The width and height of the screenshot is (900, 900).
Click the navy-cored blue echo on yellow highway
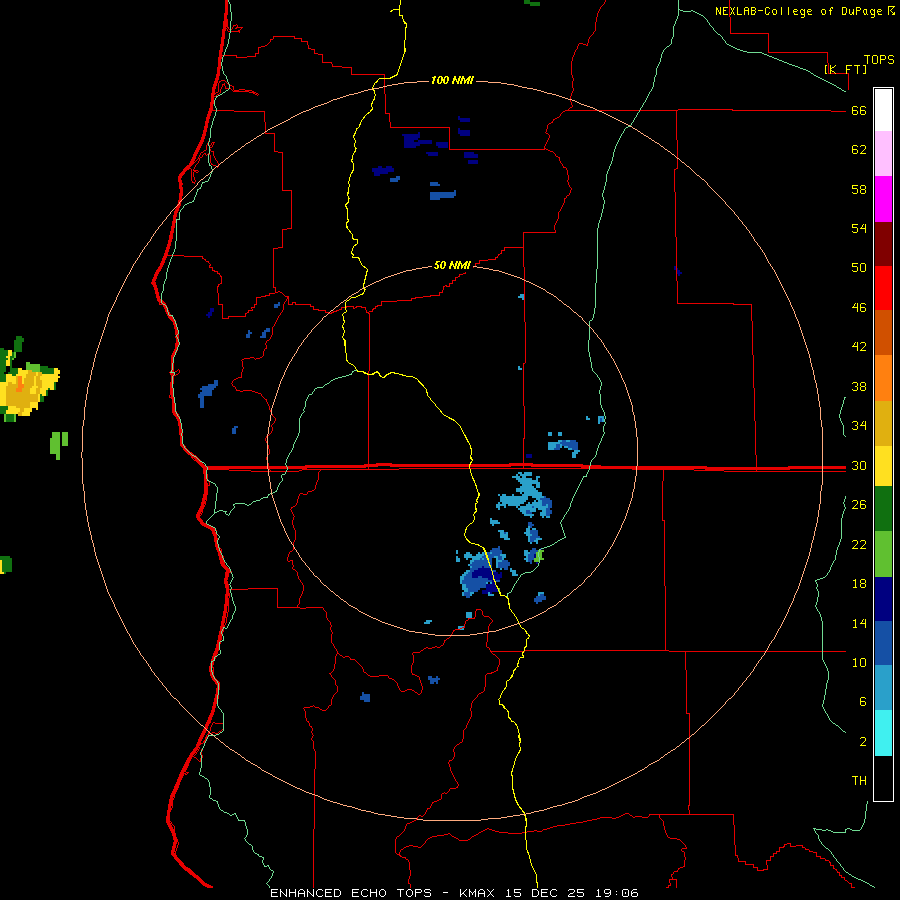click(486, 572)
